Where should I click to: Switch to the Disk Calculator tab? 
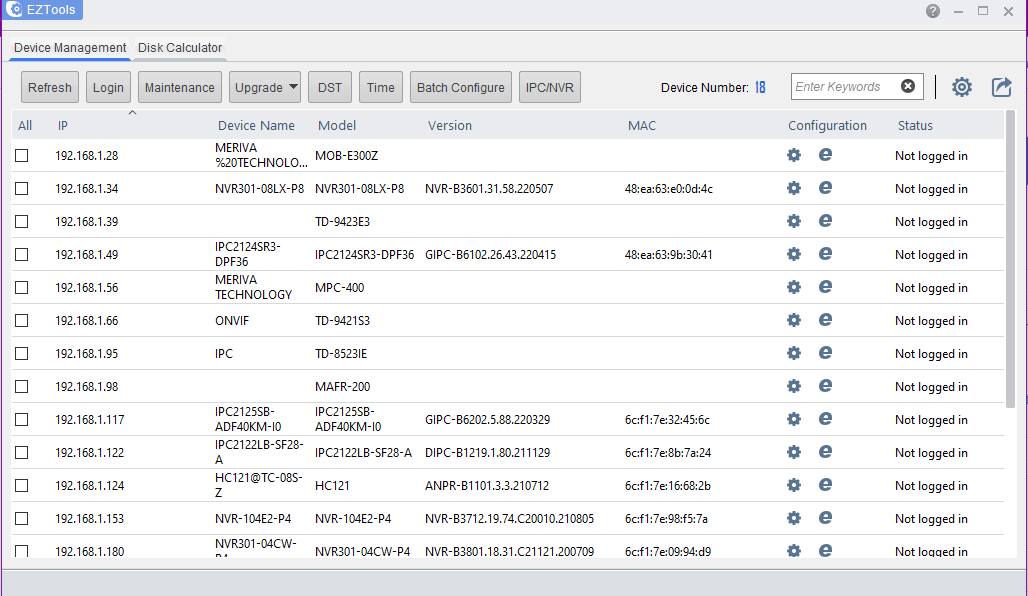pyautogui.click(x=179, y=47)
